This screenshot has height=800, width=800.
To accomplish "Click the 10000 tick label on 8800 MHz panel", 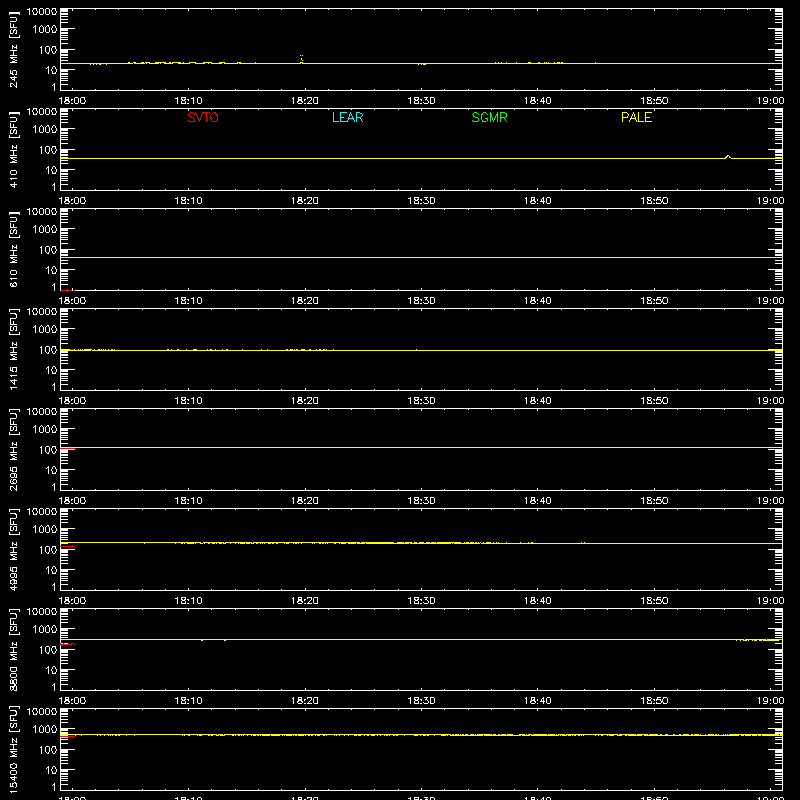I will click(x=42, y=612).
